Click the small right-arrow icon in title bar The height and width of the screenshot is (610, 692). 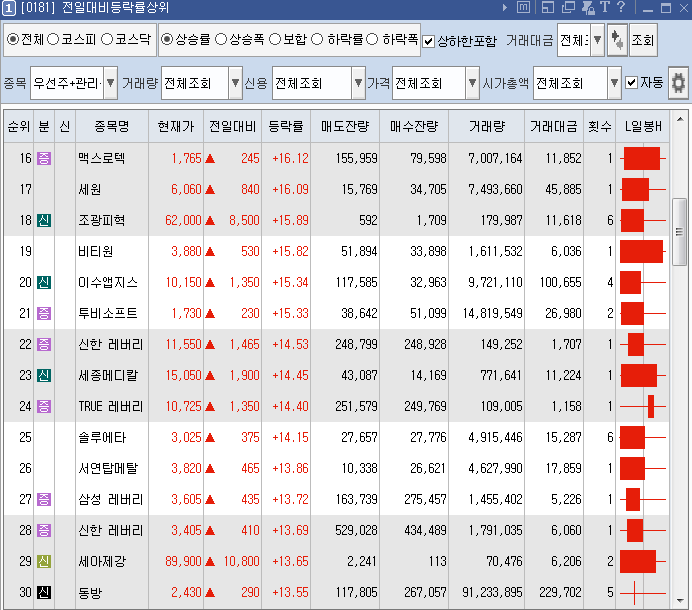[505, 8]
